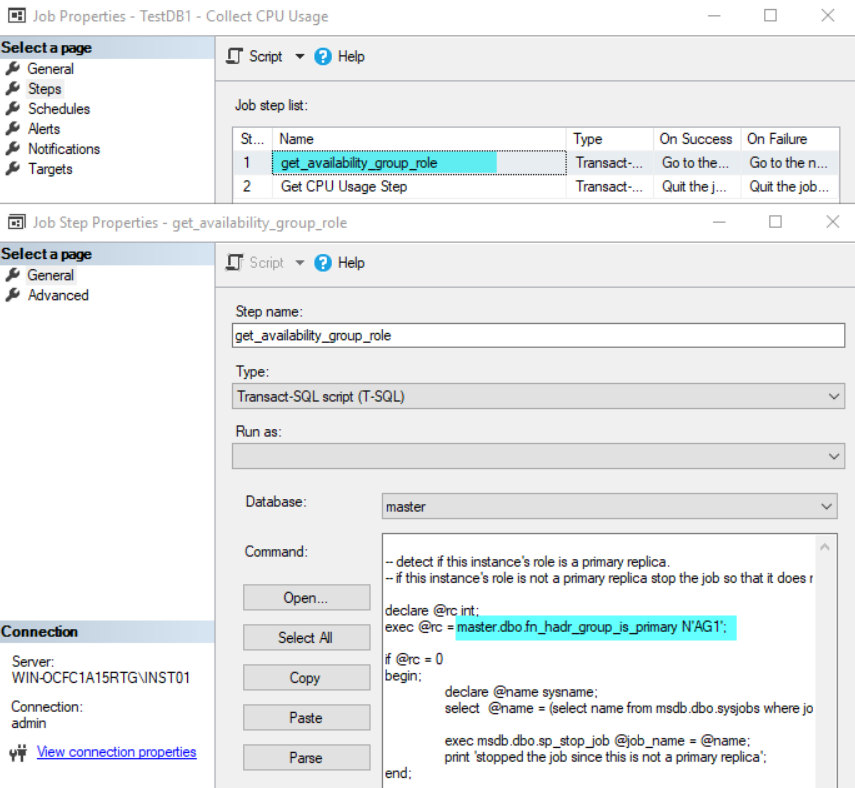The height and width of the screenshot is (788, 855).
Task: Expand the Script dropdown arrow in Job Properties
Action: tap(299, 57)
